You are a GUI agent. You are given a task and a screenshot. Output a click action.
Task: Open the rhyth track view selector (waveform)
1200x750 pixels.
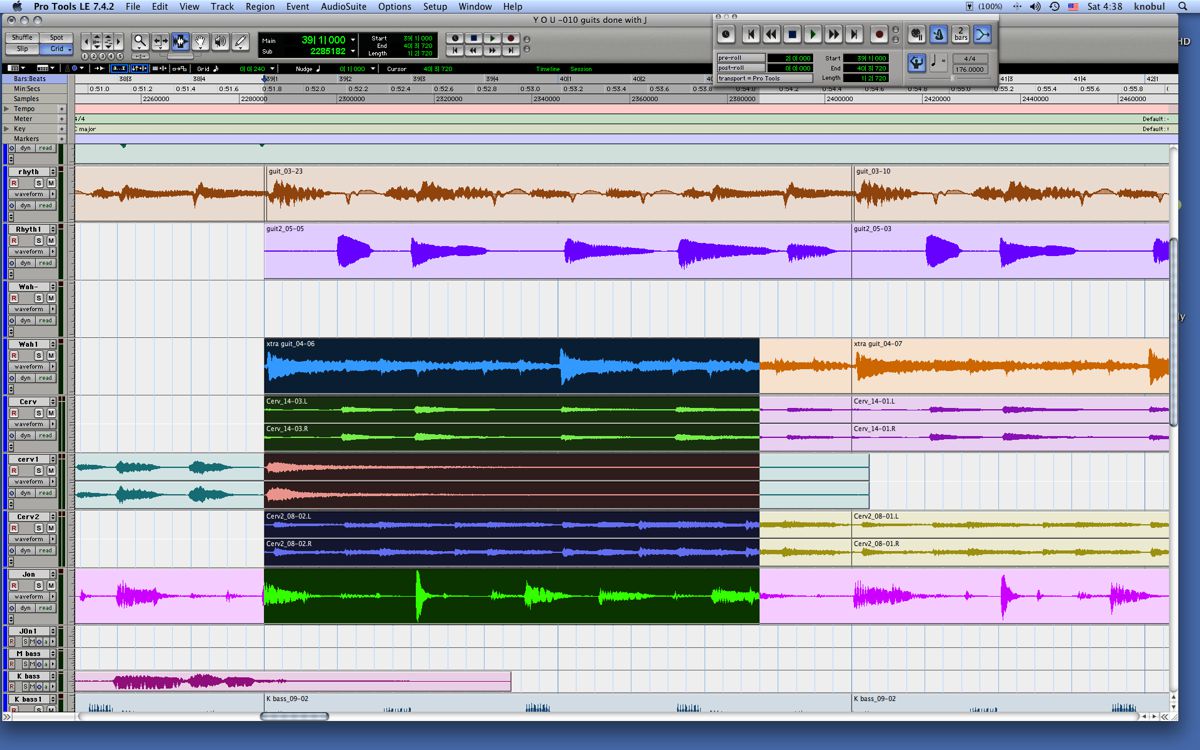tap(32, 194)
